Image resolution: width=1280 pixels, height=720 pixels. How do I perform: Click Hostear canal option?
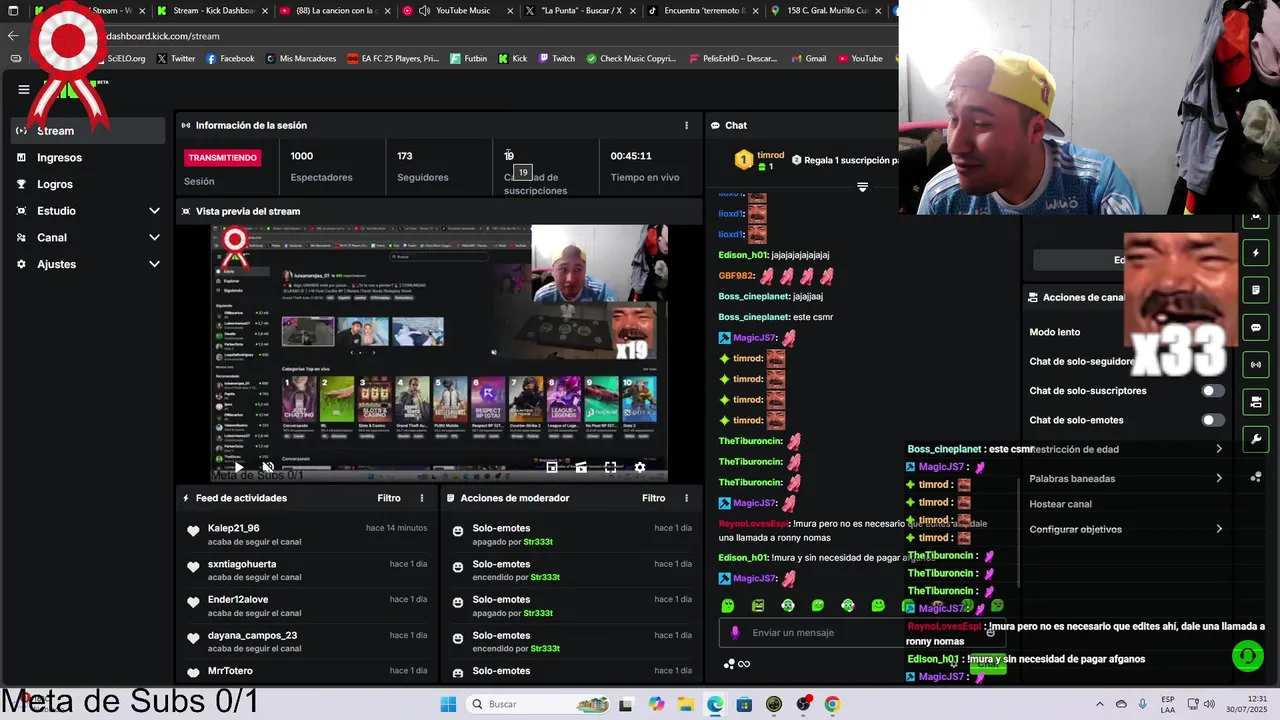pyautogui.click(x=1060, y=504)
